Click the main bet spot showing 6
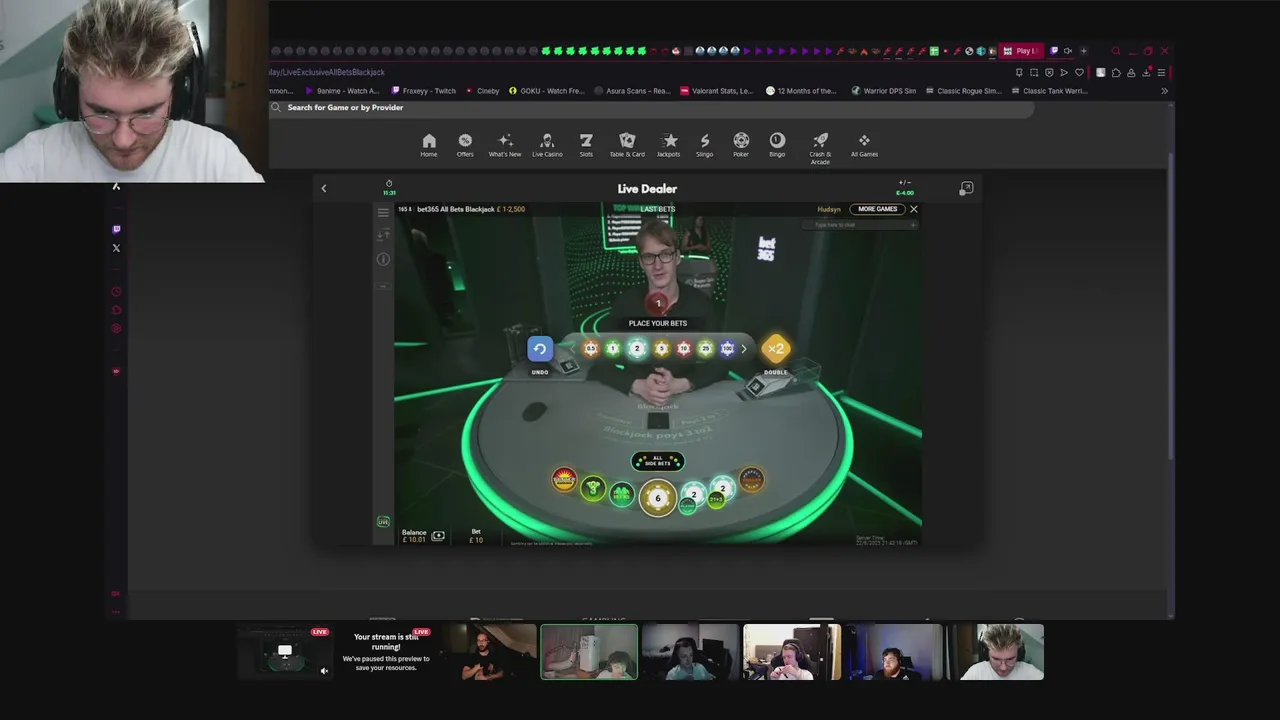1280x720 pixels. [658, 498]
